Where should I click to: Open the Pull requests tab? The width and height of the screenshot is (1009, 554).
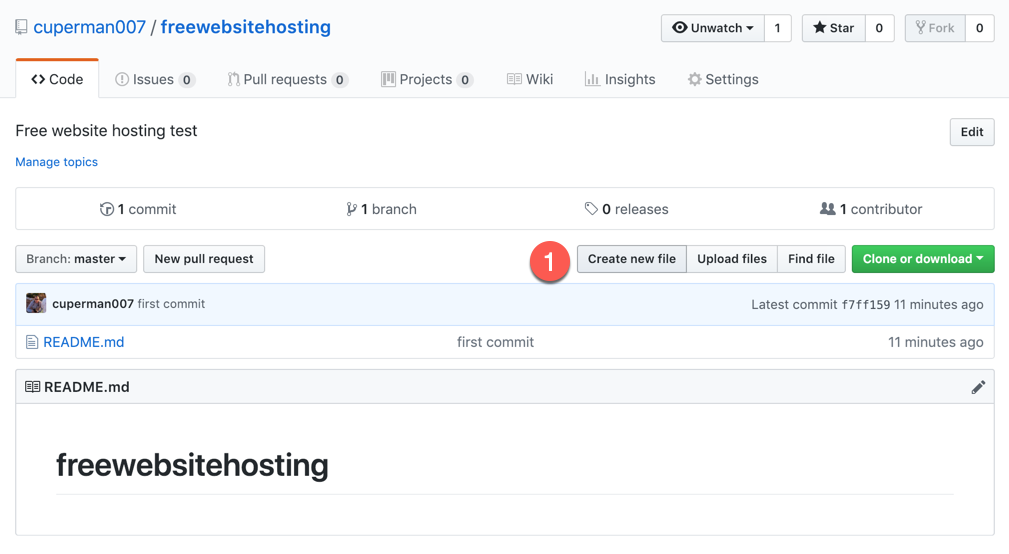coord(286,79)
